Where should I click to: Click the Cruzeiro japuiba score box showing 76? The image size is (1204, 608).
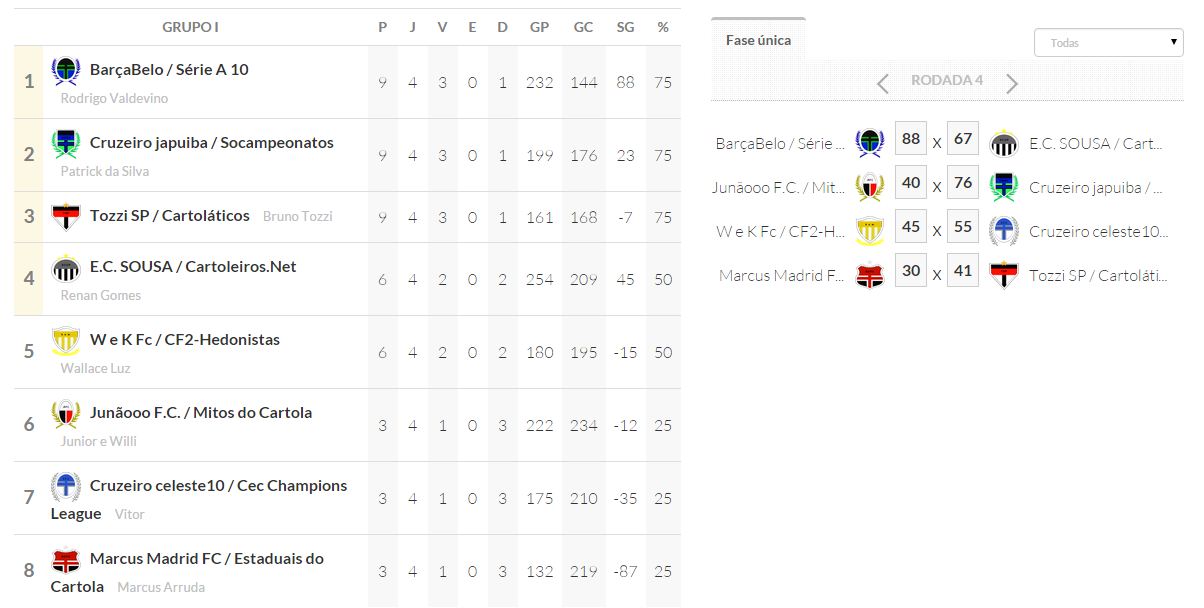point(963,183)
